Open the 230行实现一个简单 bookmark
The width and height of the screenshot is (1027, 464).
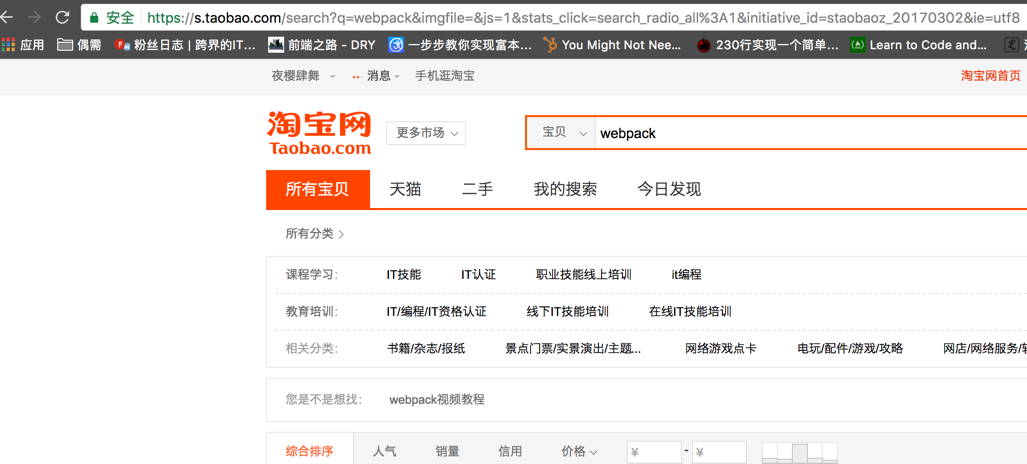[x=767, y=45]
